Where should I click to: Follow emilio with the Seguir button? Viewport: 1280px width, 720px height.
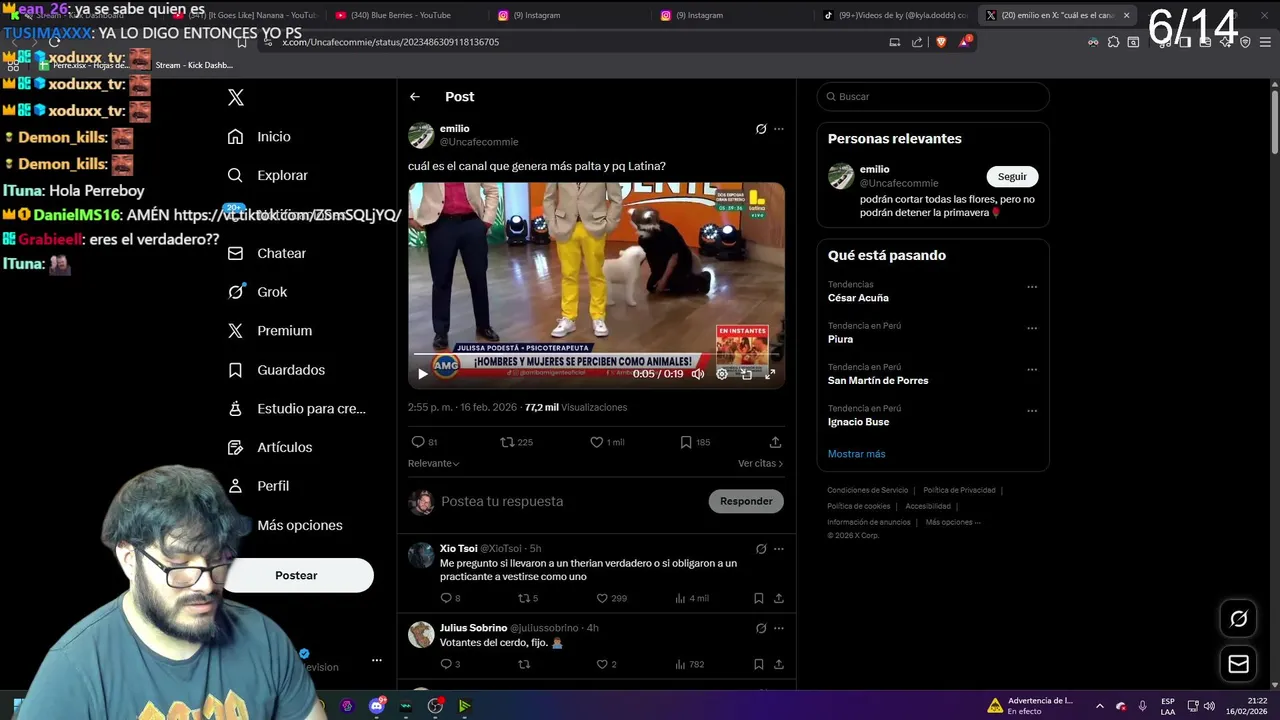tap(1012, 176)
